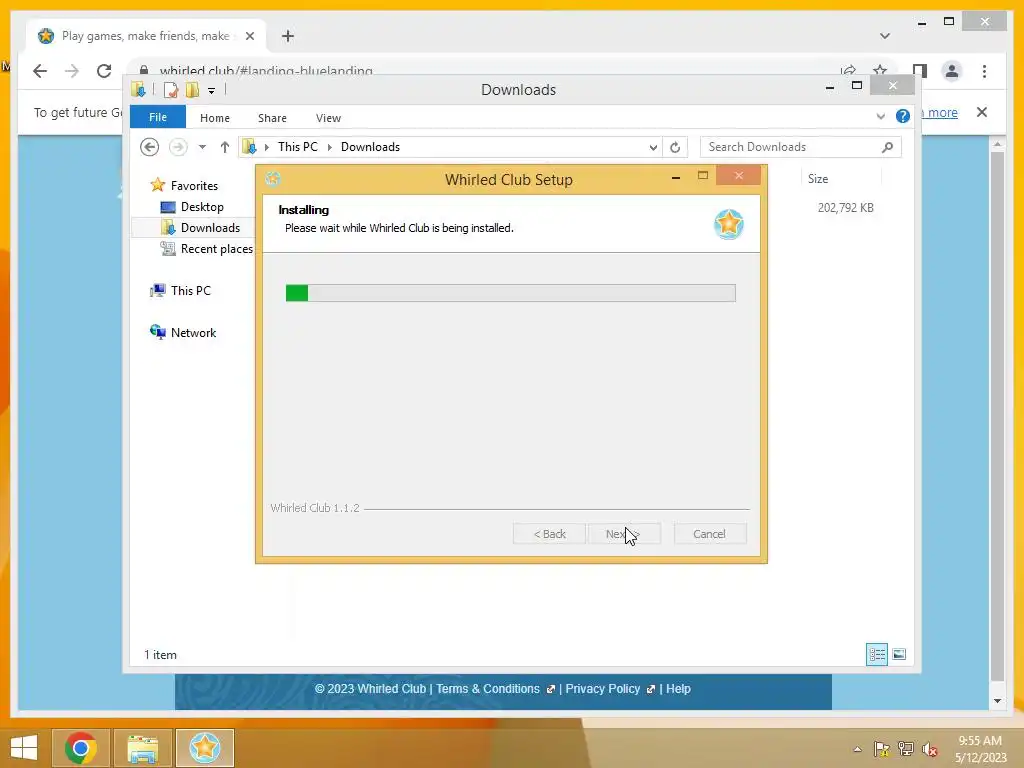Dismiss the Chrome info bar
1024x768 pixels.
pyautogui.click(x=982, y=112)
